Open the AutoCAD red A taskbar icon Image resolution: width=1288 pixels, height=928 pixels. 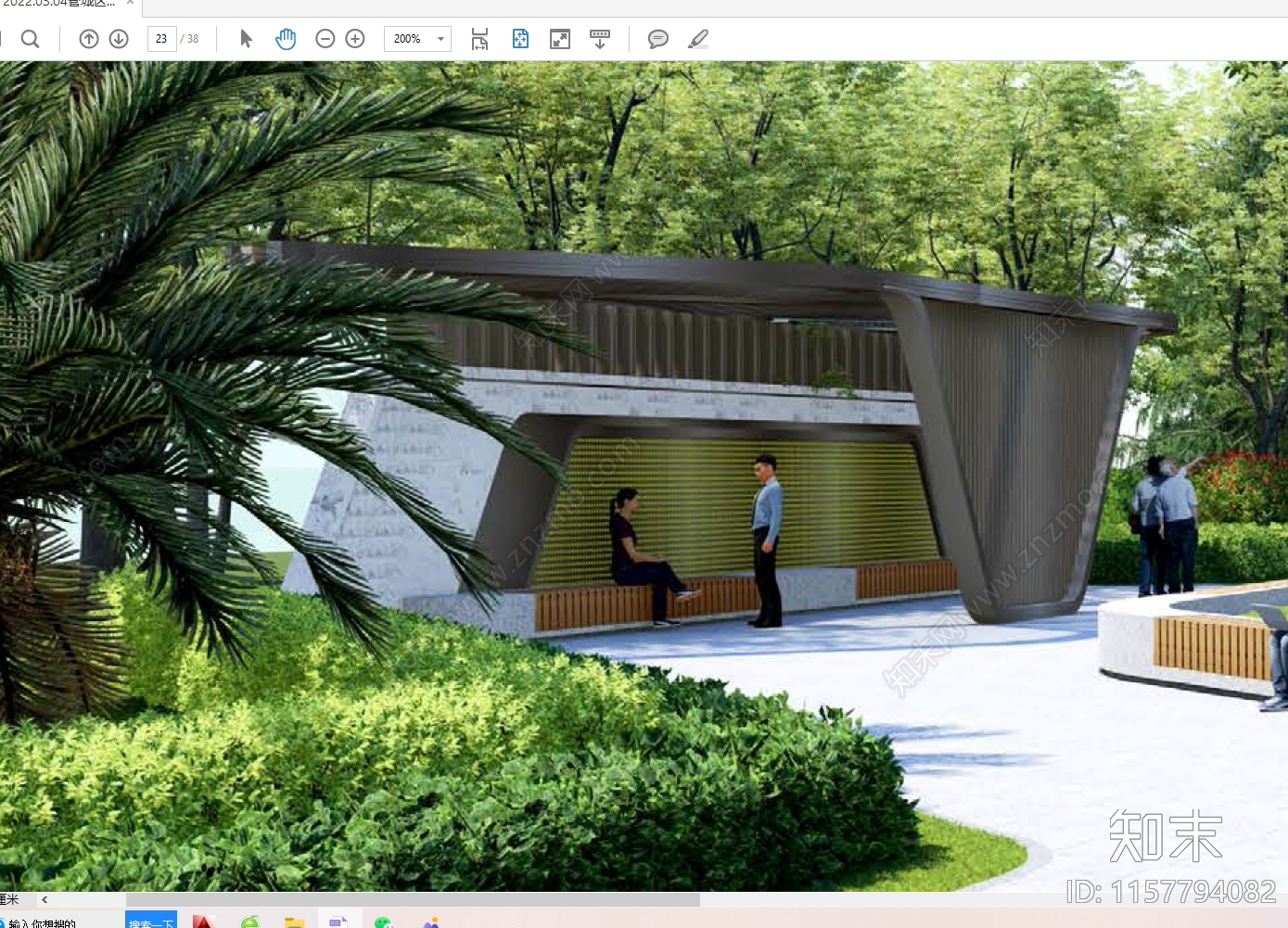(x=204, y=922)
